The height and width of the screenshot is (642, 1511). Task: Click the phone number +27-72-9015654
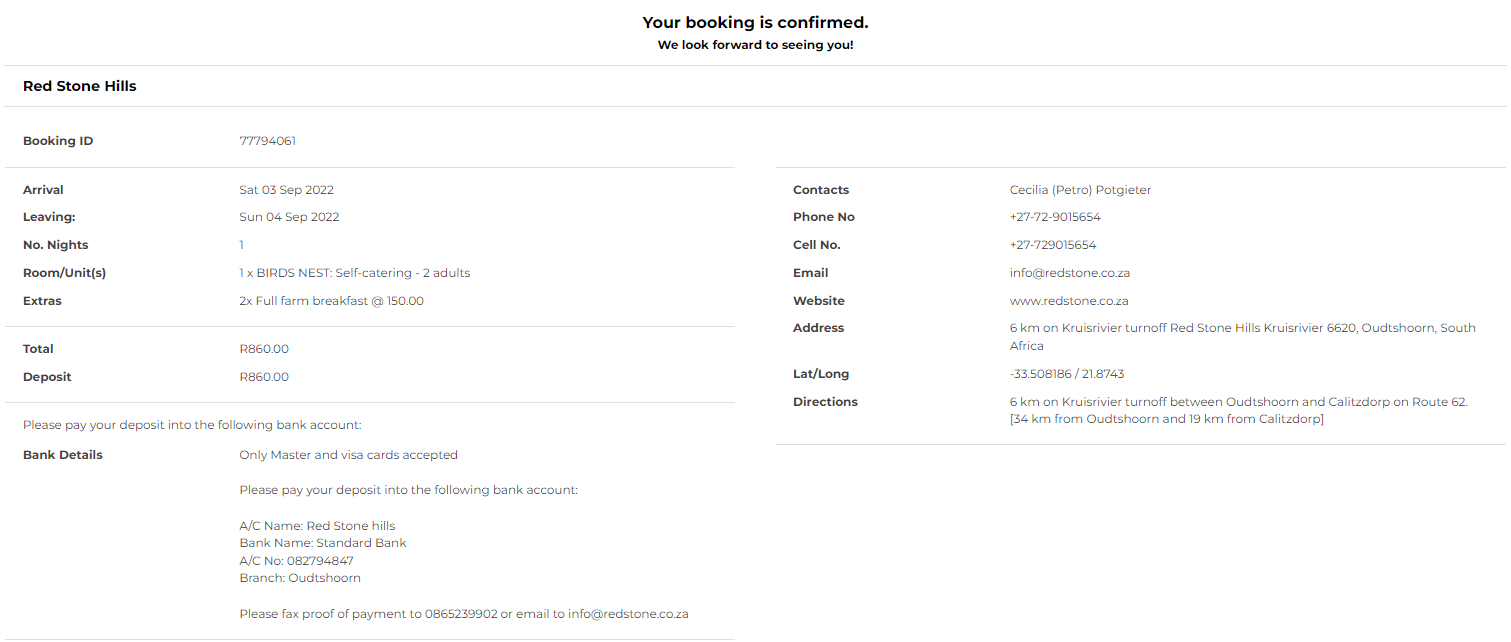[x=1054, y=217]
